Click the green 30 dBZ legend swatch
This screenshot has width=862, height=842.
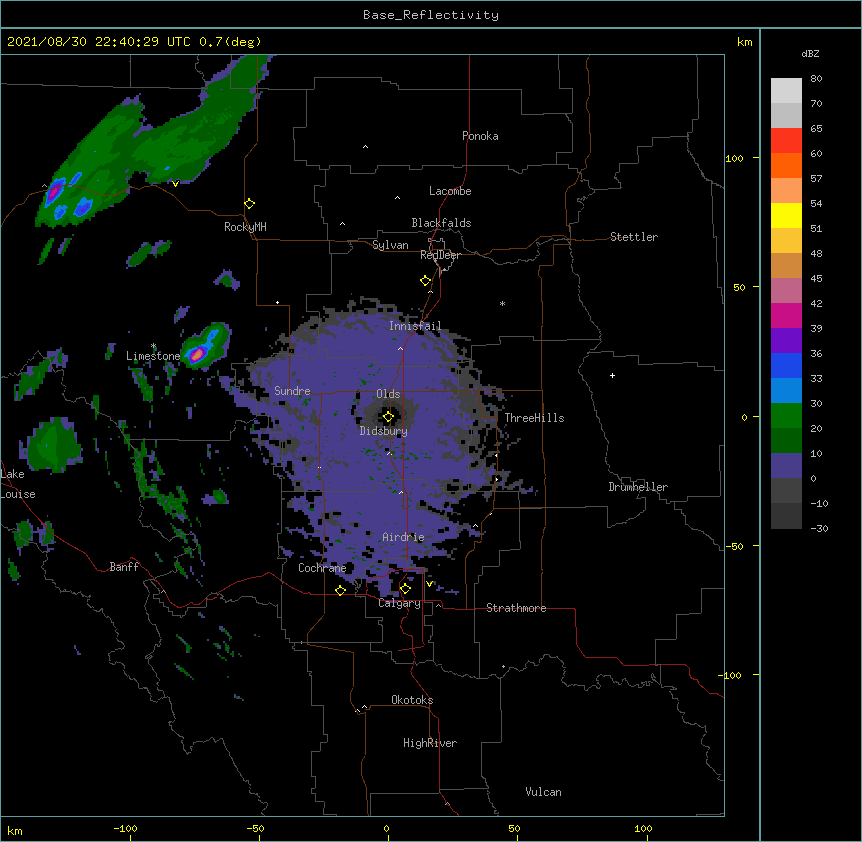click(x=786, y=416)
